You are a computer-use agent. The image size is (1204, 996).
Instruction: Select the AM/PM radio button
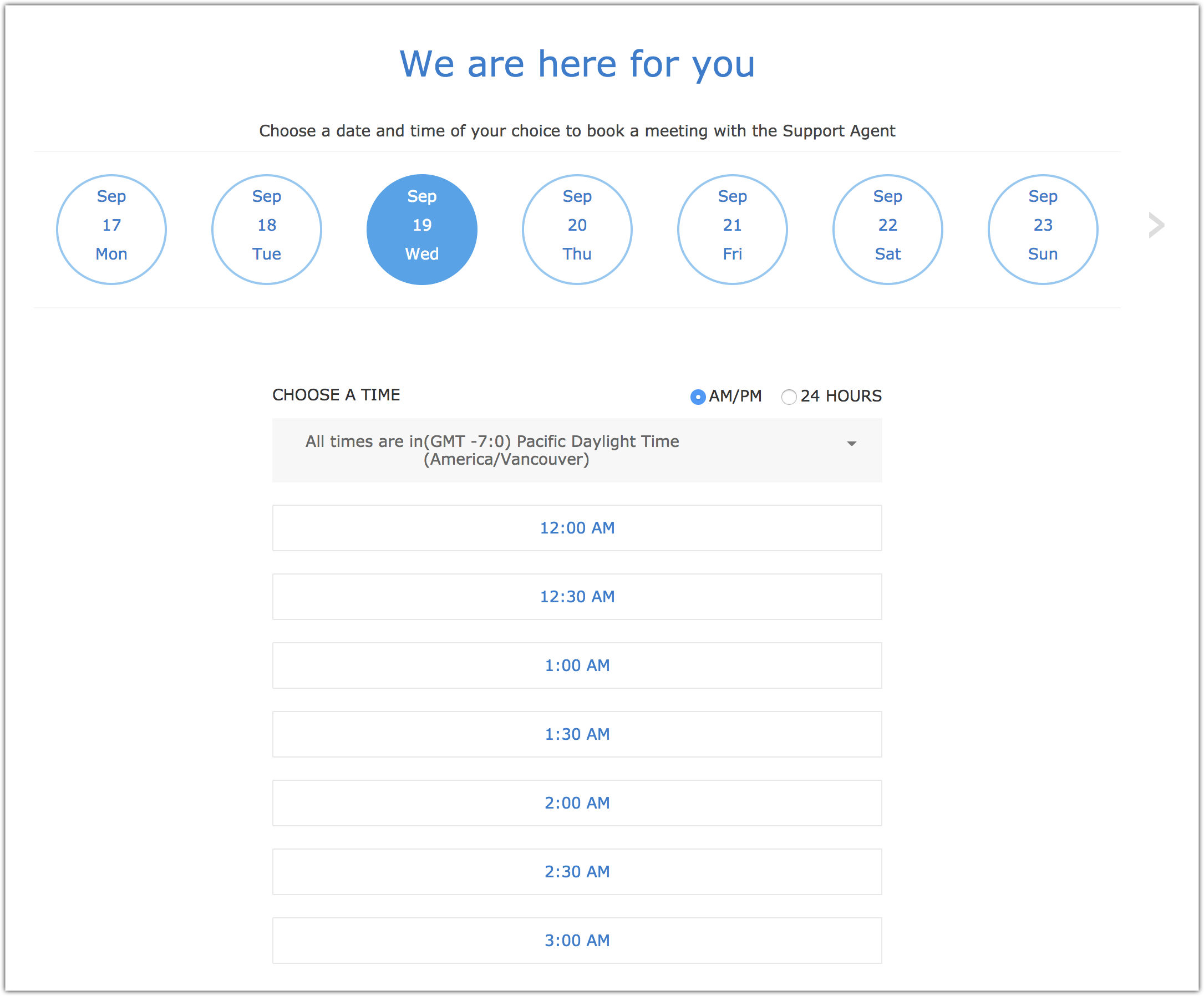click(x=698, y=397)
